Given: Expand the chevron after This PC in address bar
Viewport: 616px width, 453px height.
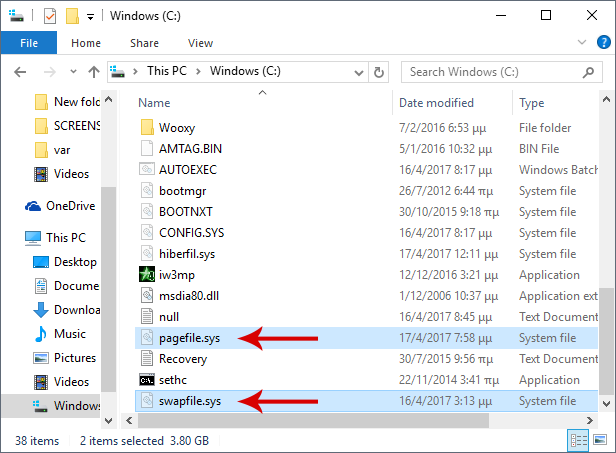Looking at the screenshot, I should (x=198, y=72).
